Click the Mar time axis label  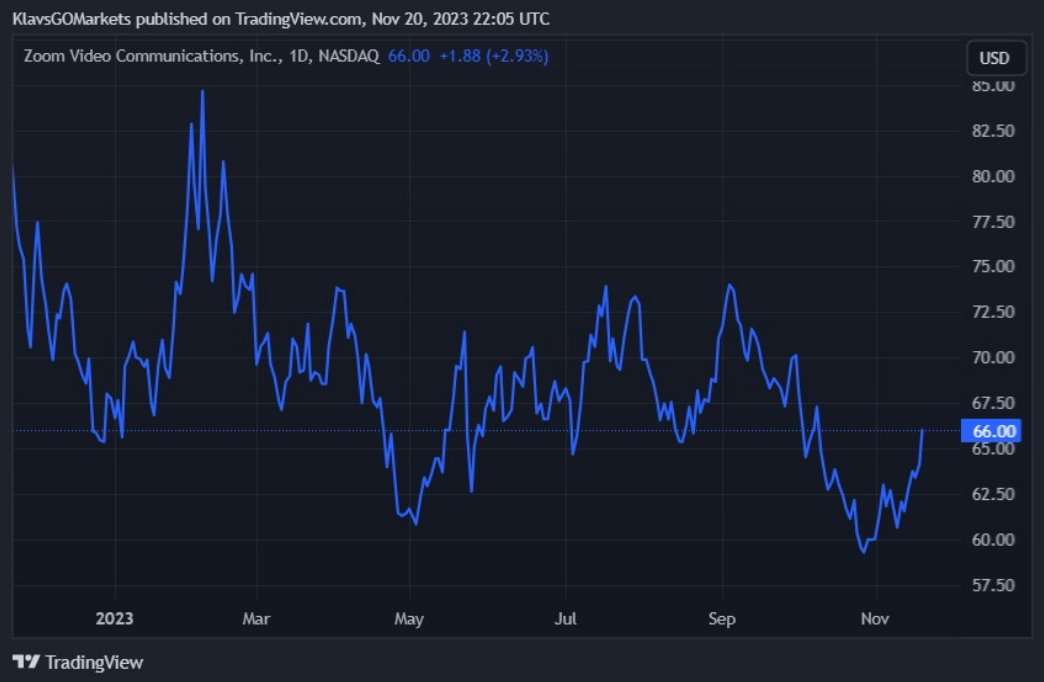click(256, 619)
